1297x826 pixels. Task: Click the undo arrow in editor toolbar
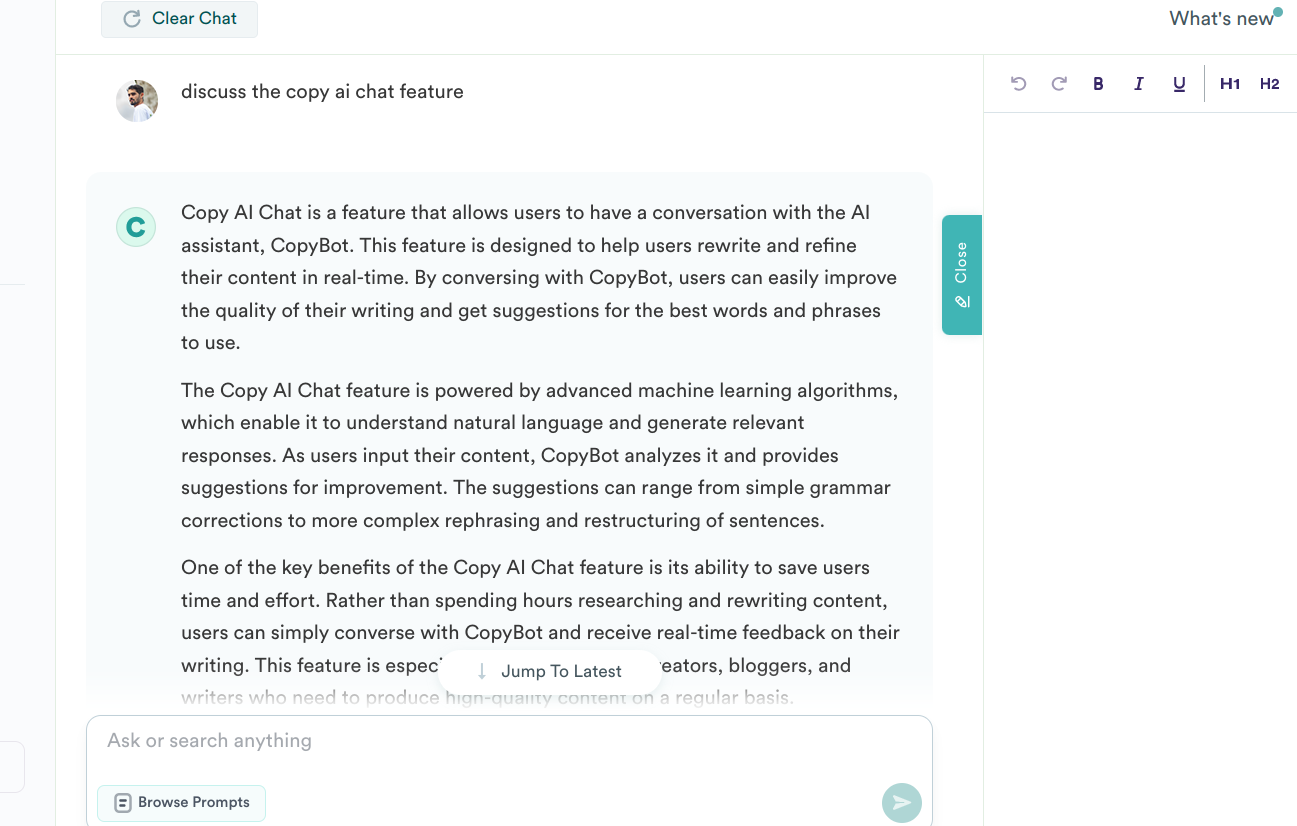(x=1018, y=84)
